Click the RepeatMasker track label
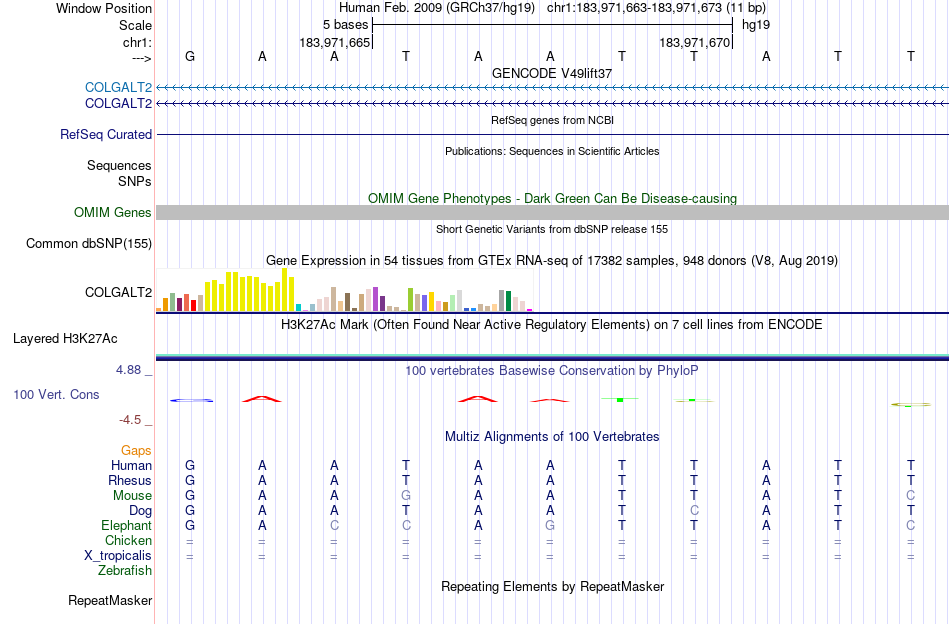The height and width of the screenshot is (624, 950). click(110, 600)
